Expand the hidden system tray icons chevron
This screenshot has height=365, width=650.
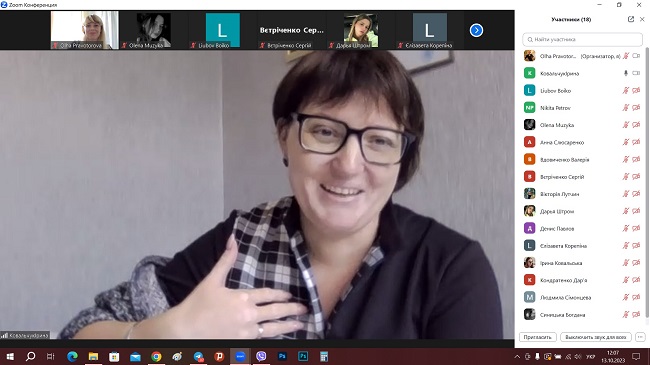click(517, 356)
